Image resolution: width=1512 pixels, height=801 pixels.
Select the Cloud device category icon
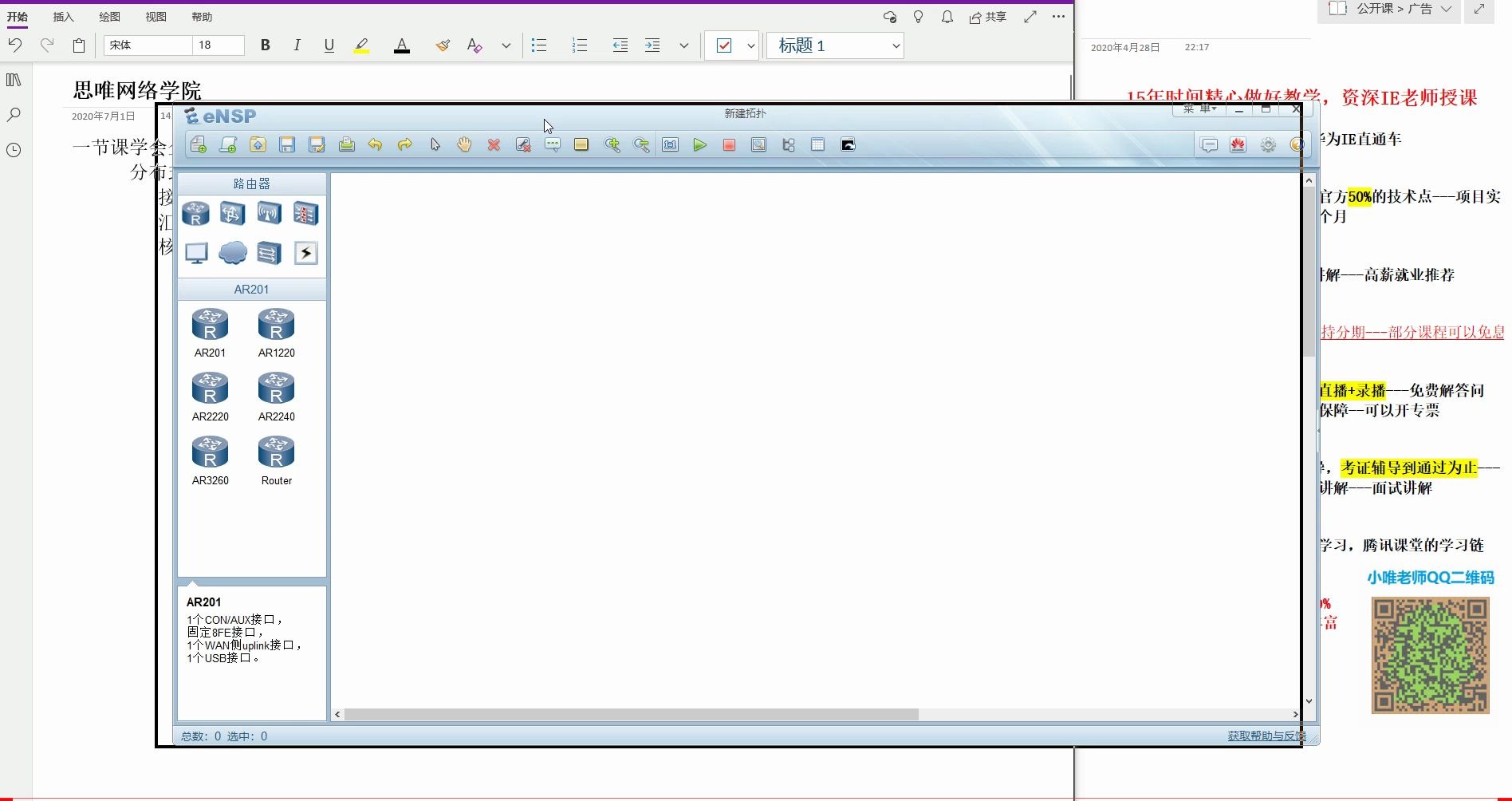click(232, 253)
